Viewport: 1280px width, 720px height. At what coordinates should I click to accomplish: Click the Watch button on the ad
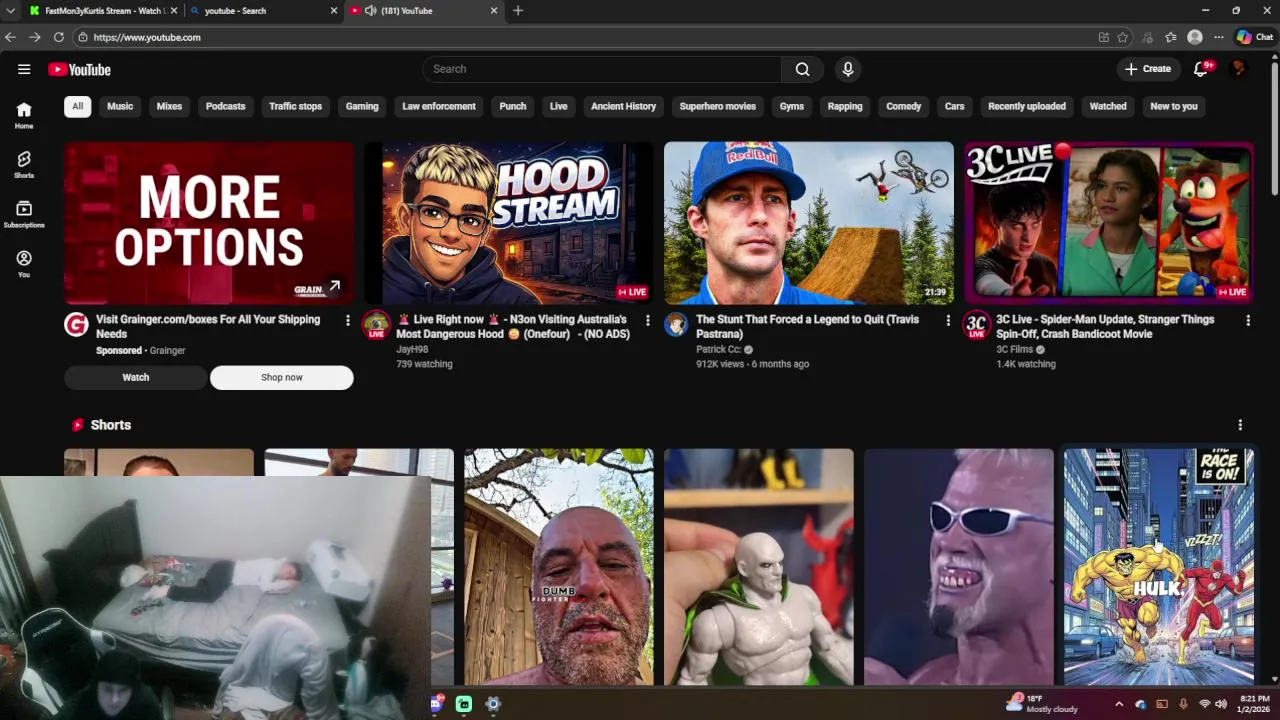coord(136,377)
